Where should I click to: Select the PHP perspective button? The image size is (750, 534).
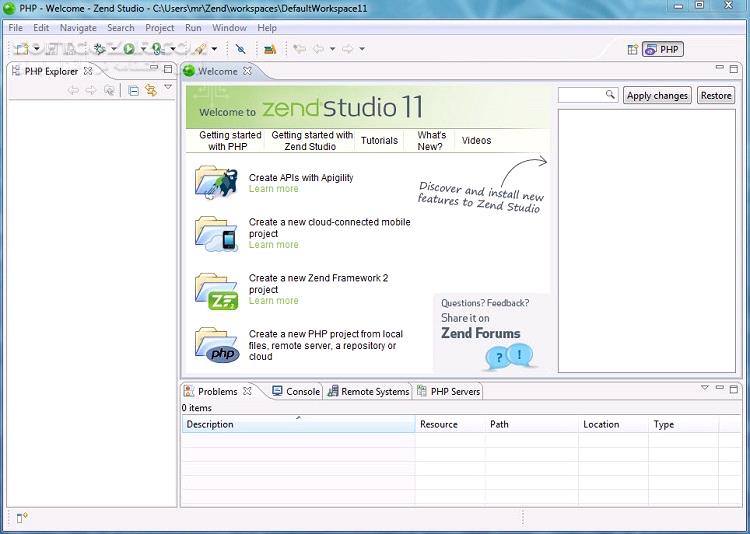(x=663, y=49)
